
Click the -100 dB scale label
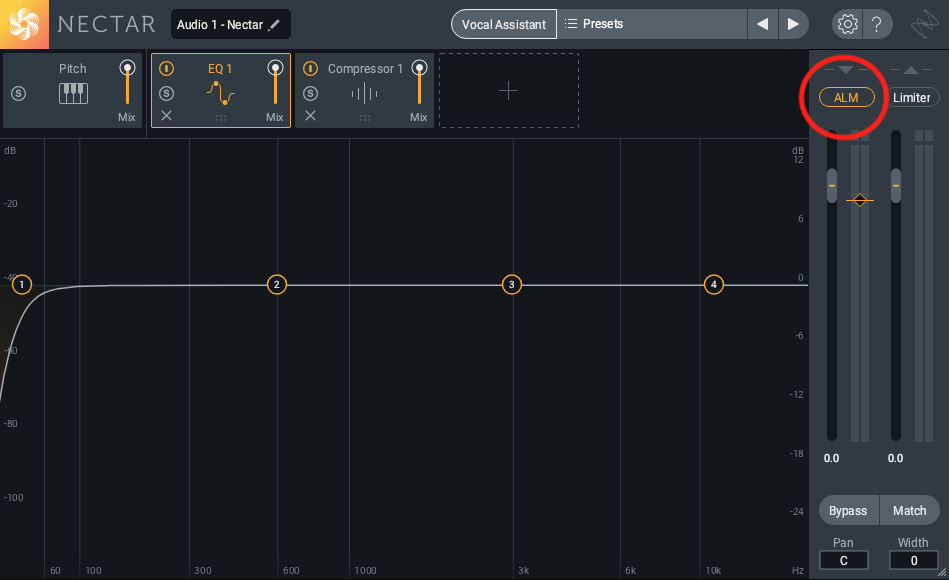click(x=13, y=498)
